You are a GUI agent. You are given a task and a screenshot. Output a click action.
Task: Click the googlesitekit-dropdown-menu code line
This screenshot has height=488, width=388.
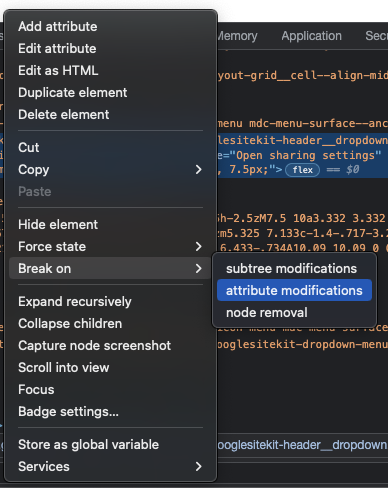pyautogui.click(x=303, y=344)
